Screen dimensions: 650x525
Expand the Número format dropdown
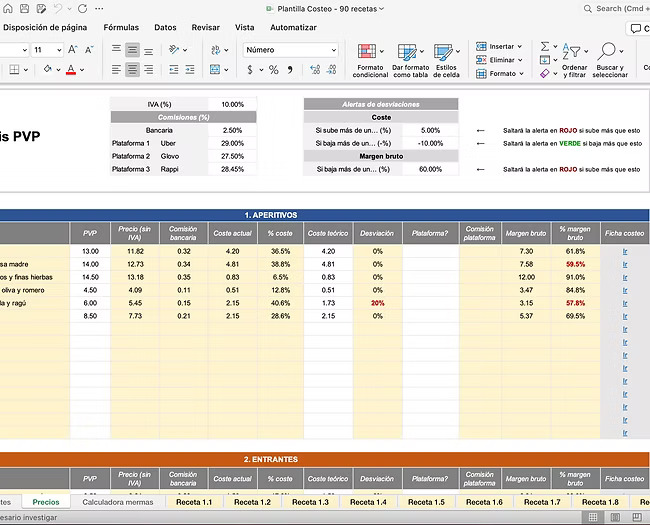(x=332, y=50)
